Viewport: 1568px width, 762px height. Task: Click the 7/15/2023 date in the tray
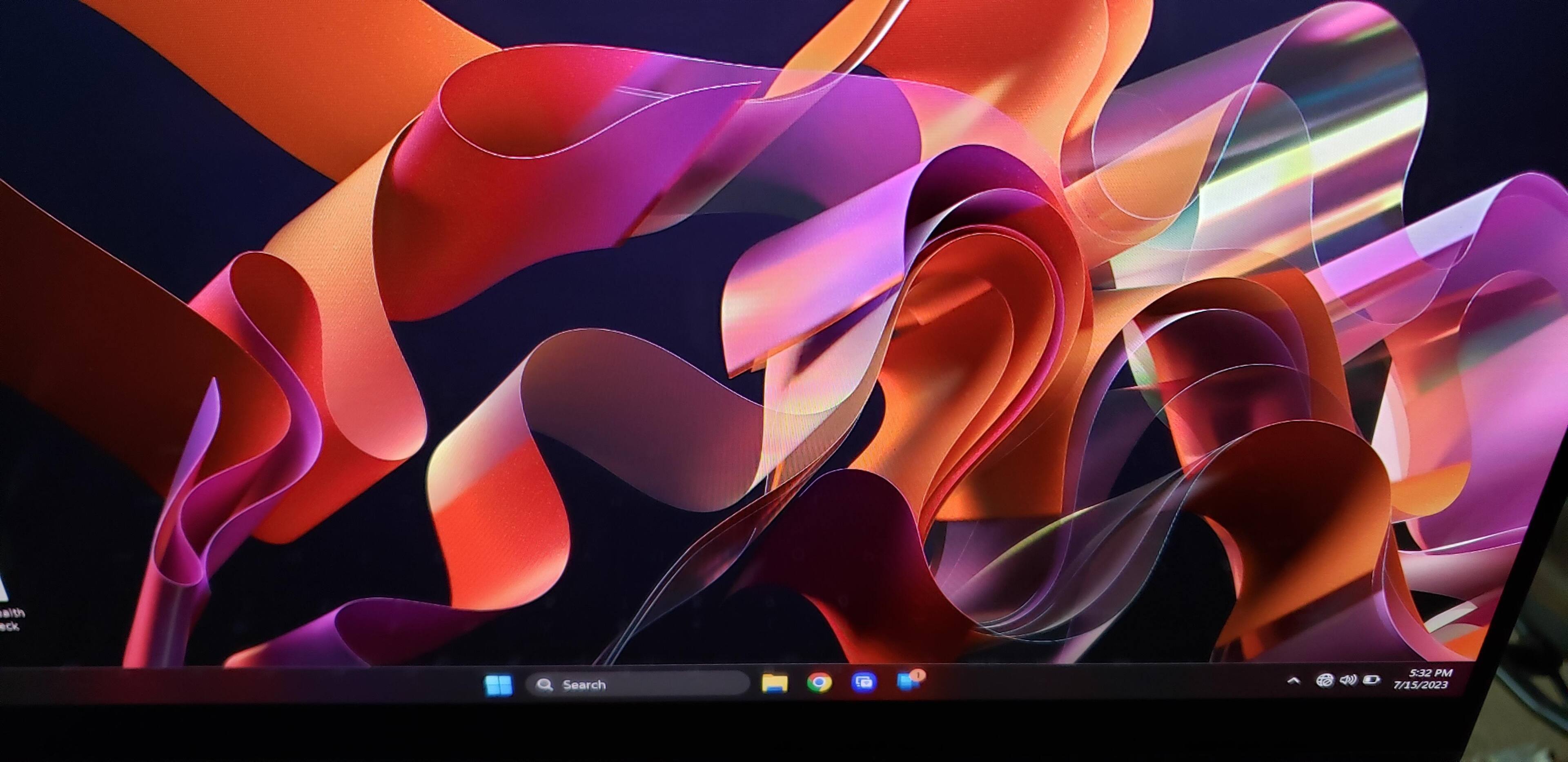click(1421, 685)
